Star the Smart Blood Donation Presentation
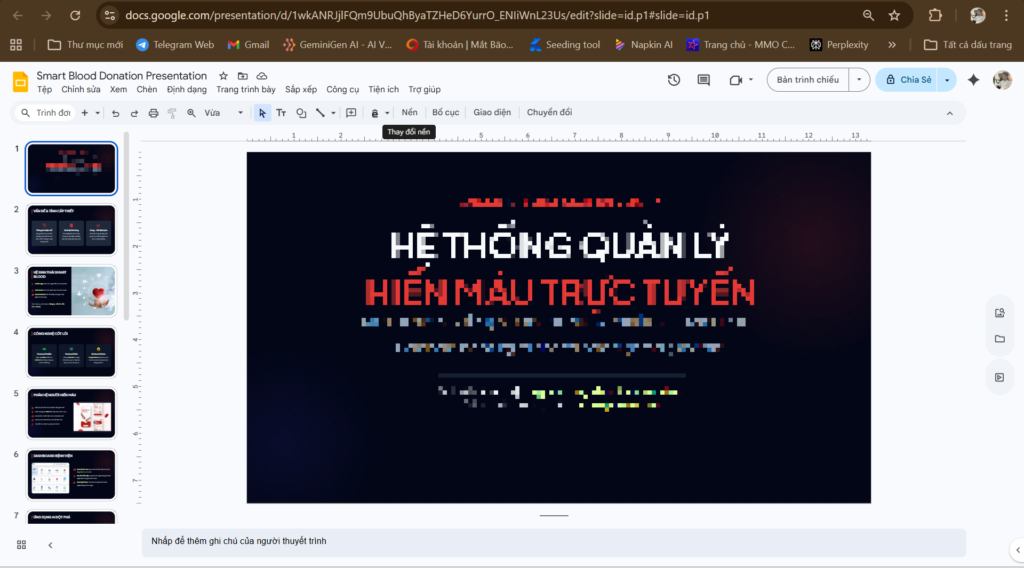Screen dimensions: 1024x568 [223, 76]
